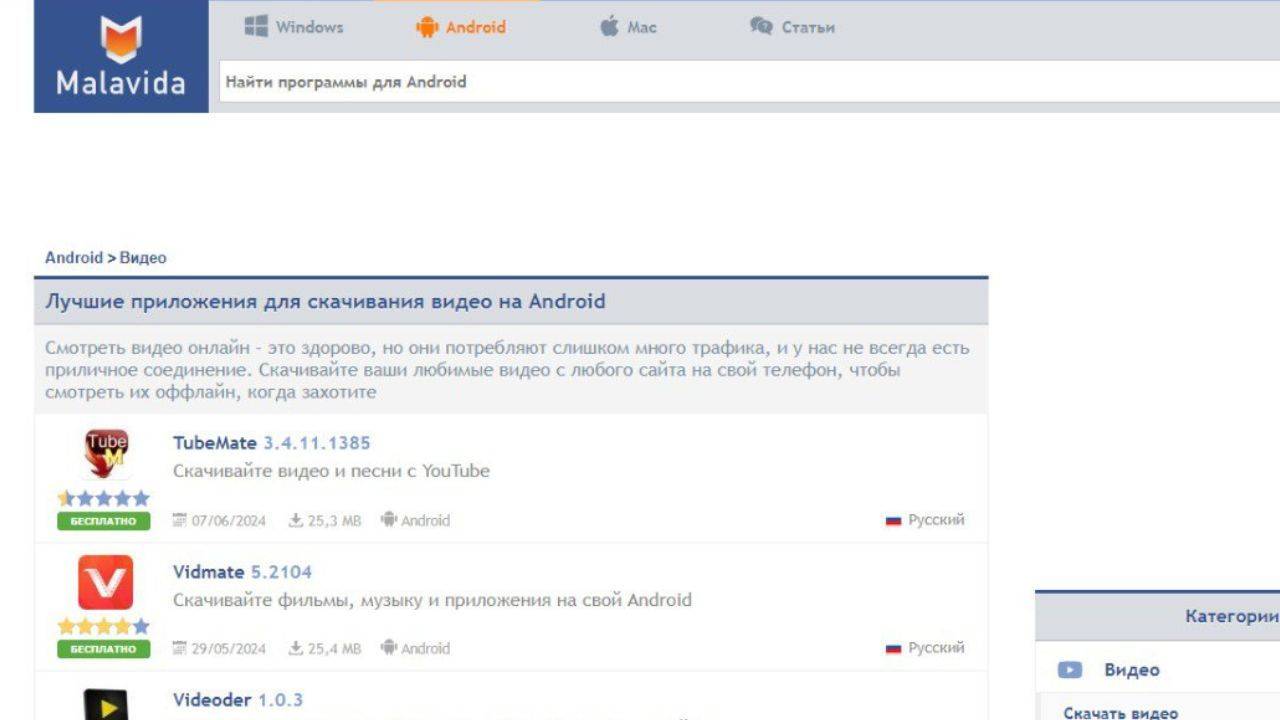Click heading Лучшие приложения для скачивания видео
The height and width of the screenshot is (720, 1280).
click(x=325, y=301)
